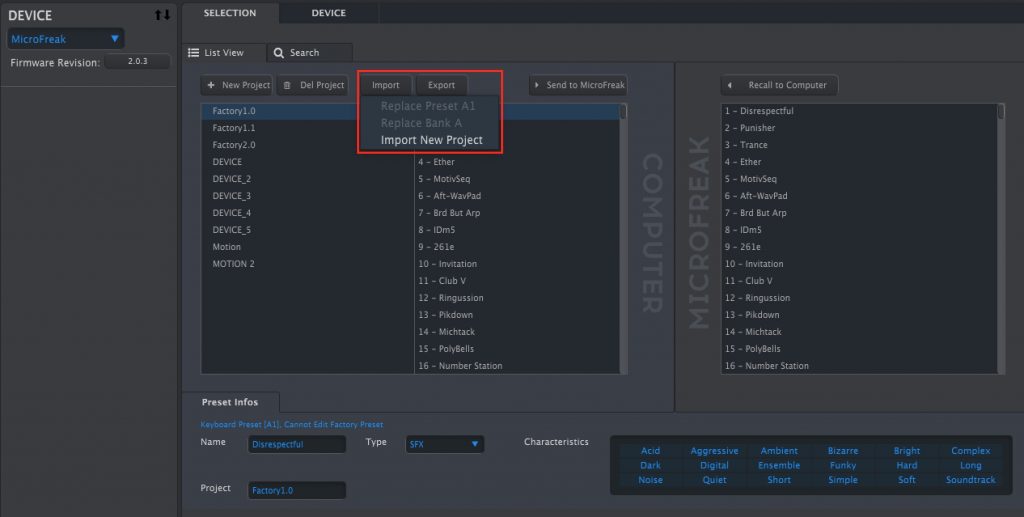This screenshot has height=517, width=1024.
Task: Click the List View icon
Action: (194, 53)
